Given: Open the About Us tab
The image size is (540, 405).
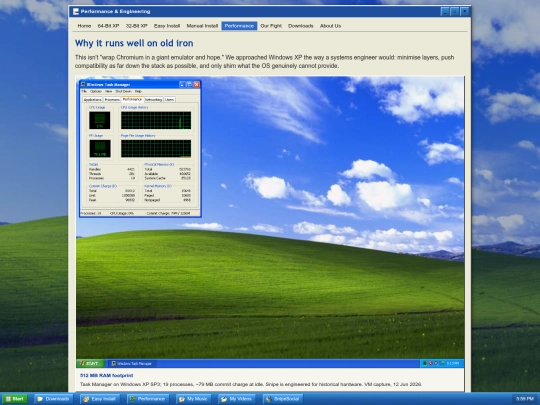Looking at the screenshot, I should [330, 26].
